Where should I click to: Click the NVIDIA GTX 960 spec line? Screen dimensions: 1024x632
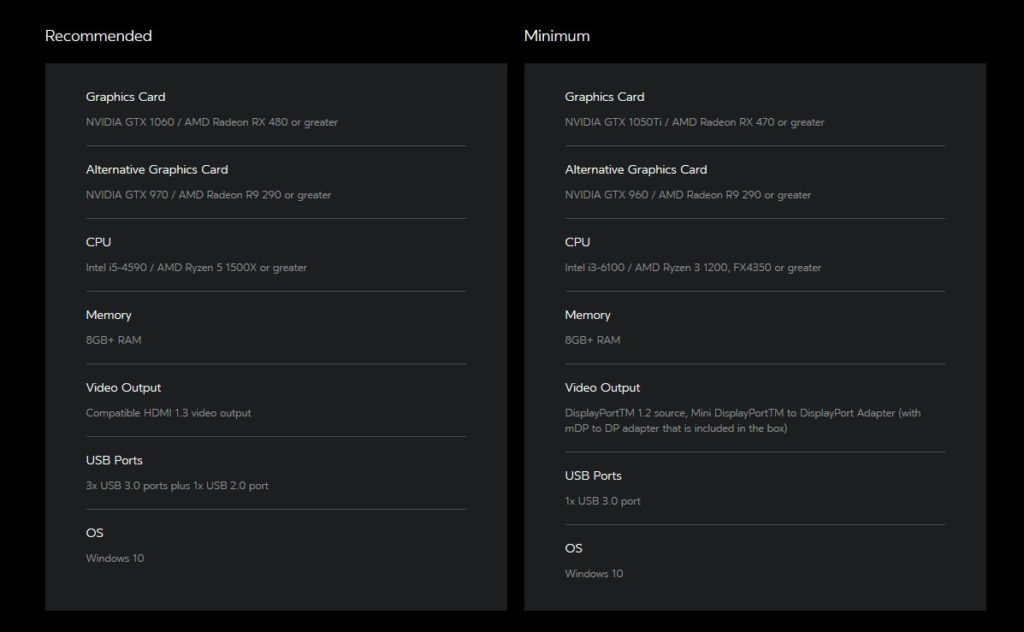tap(687, 195)
